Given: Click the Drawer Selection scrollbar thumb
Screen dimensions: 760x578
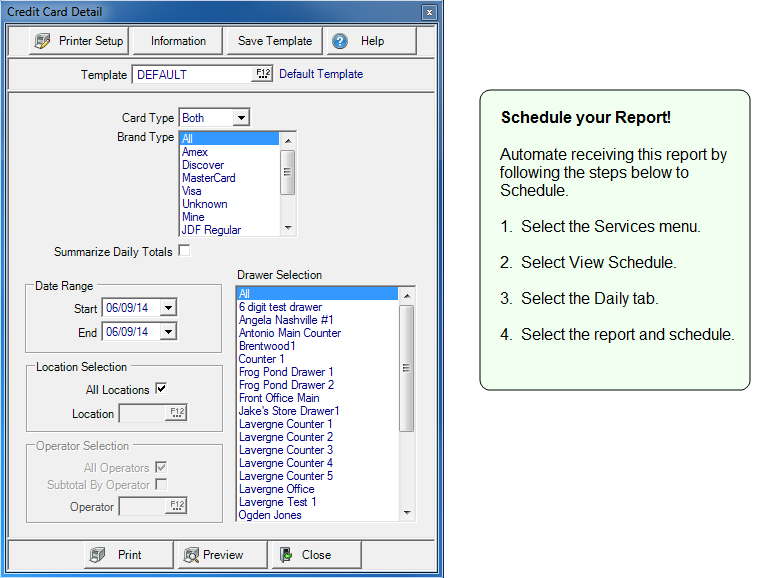Looking at the screenshot, I should 406,367.
